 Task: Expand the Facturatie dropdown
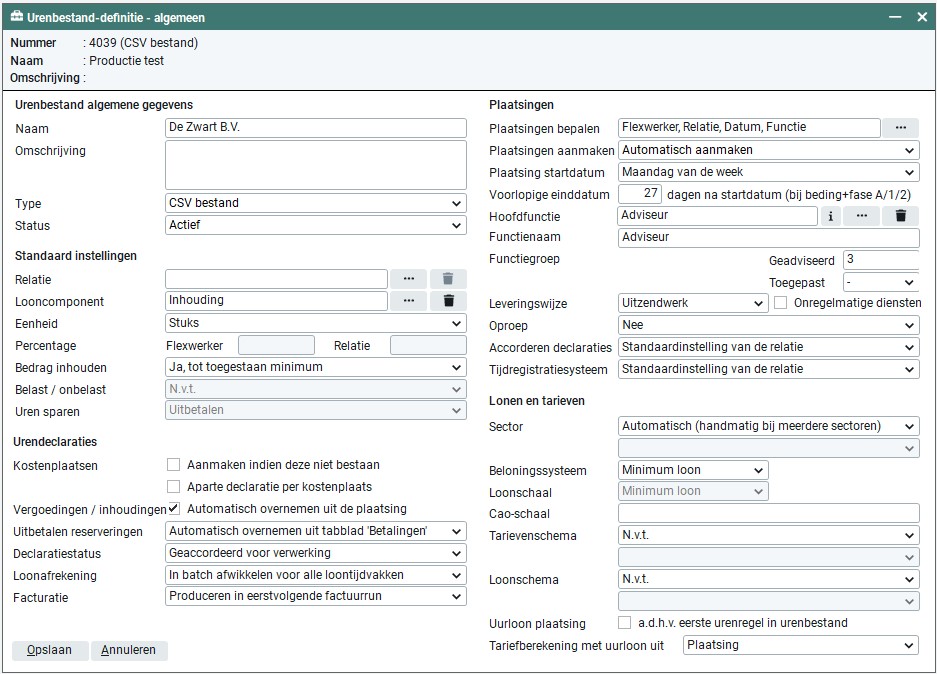316,596
